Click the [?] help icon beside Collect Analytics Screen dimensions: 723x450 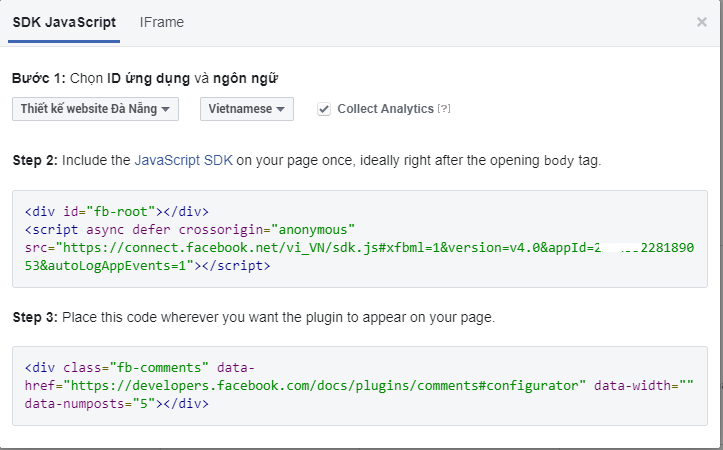pos(444,108)
